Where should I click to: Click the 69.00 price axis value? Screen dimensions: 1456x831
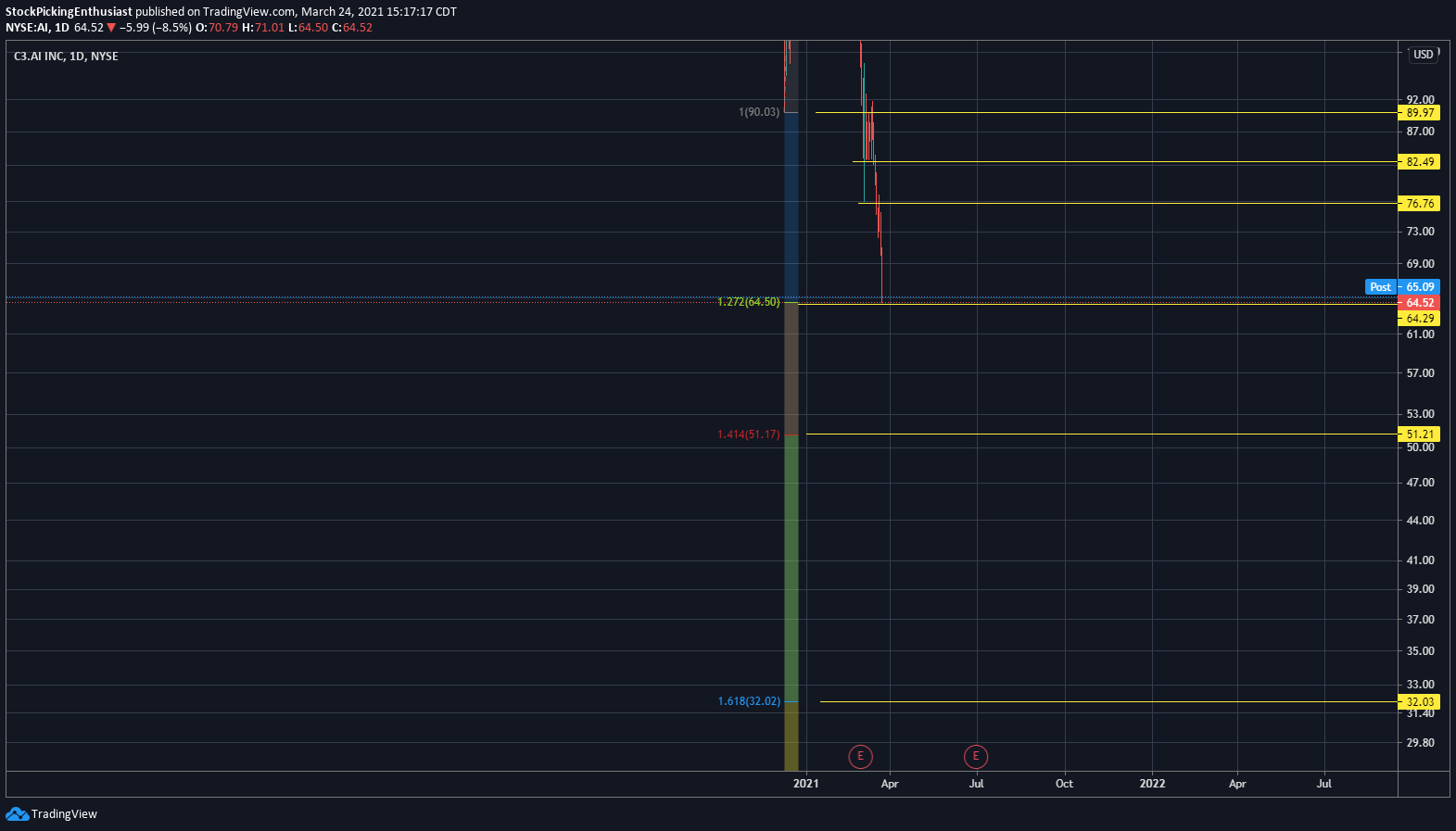(x=1420, y=264)
